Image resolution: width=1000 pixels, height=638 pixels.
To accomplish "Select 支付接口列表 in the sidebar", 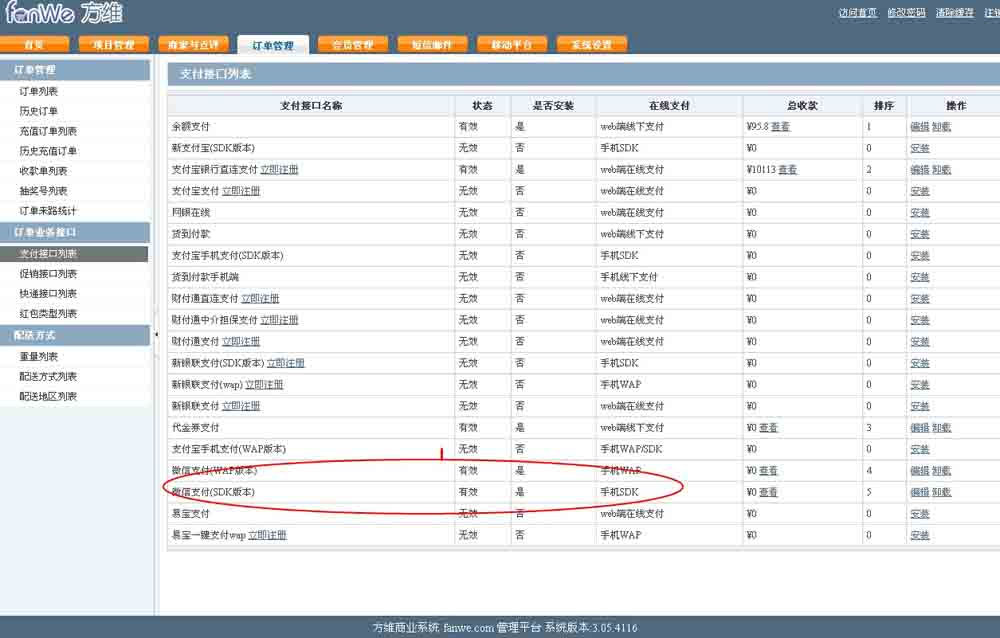I will click(48, 253).
